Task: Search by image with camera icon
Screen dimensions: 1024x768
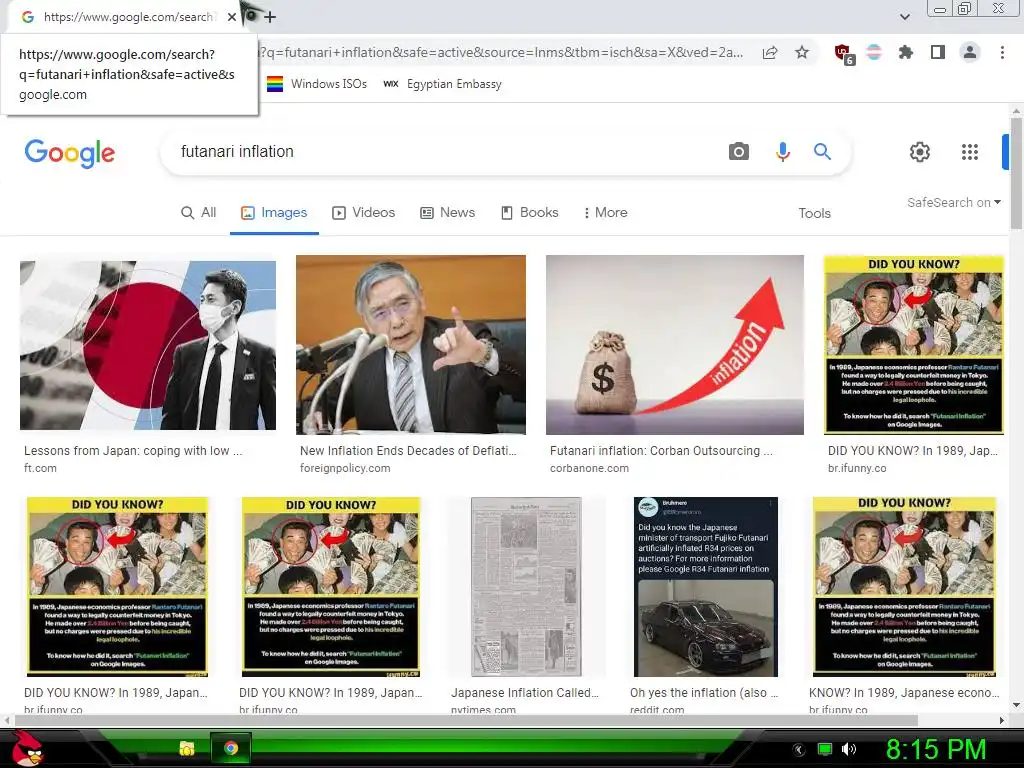Action: (739, 152)
